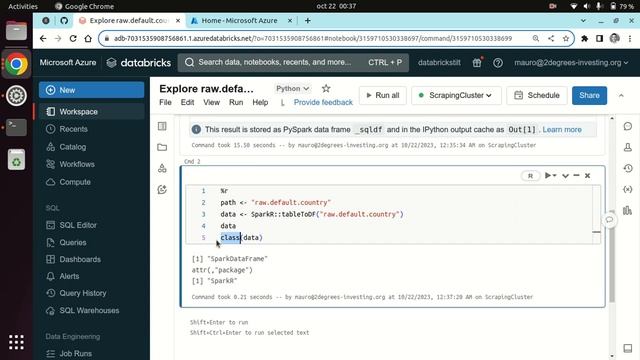Click the R language badge in the cell

click(530, 176)
